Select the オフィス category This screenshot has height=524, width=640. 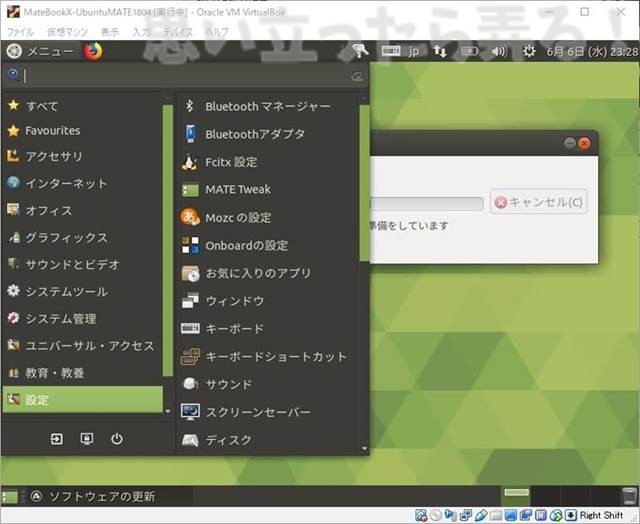(x=83, y=210)
